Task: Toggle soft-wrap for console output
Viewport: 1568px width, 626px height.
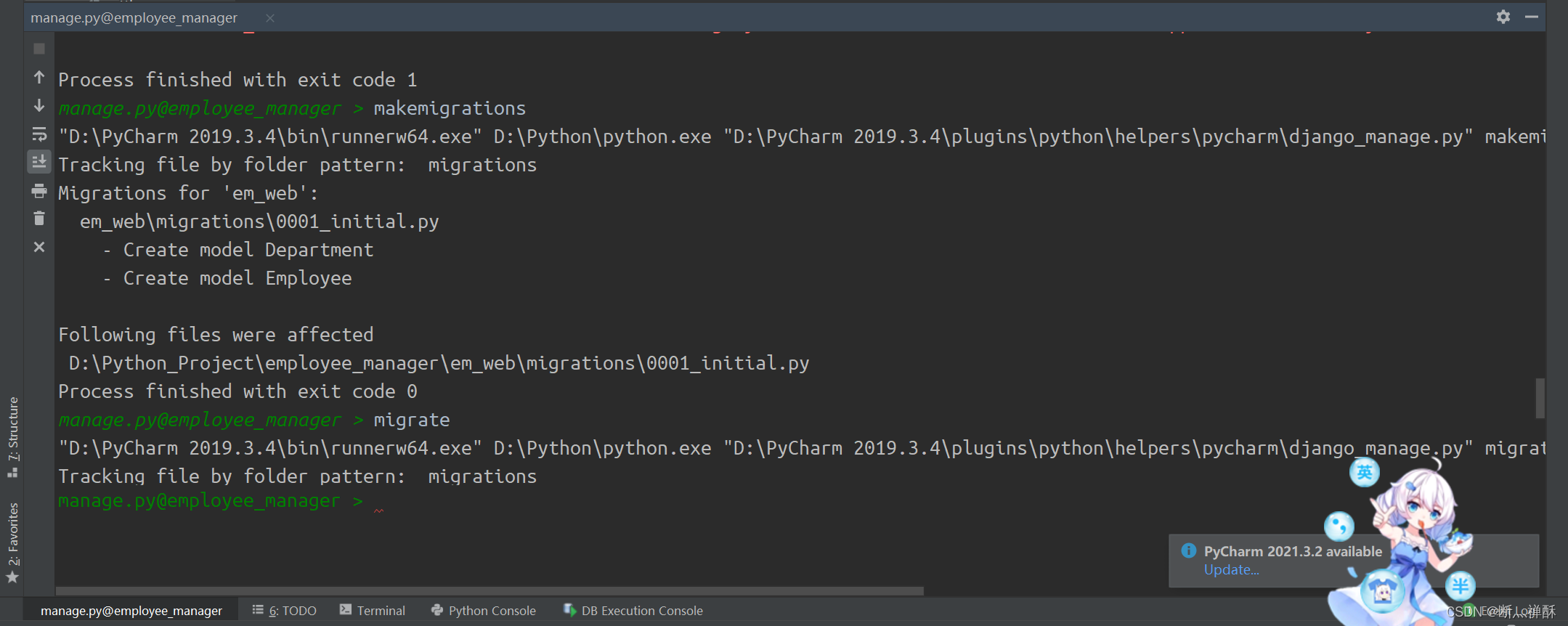Action: pos(39,134)
